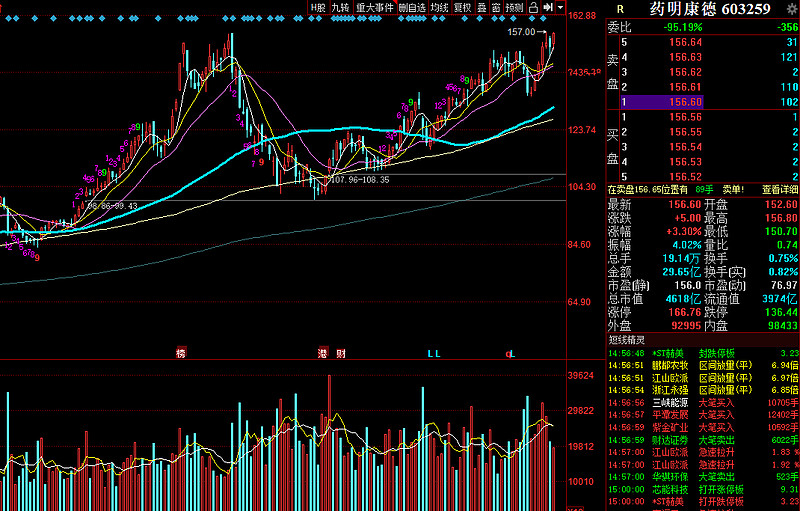
Task: Toggle 均线 moving averages
Action: point(439,7)
